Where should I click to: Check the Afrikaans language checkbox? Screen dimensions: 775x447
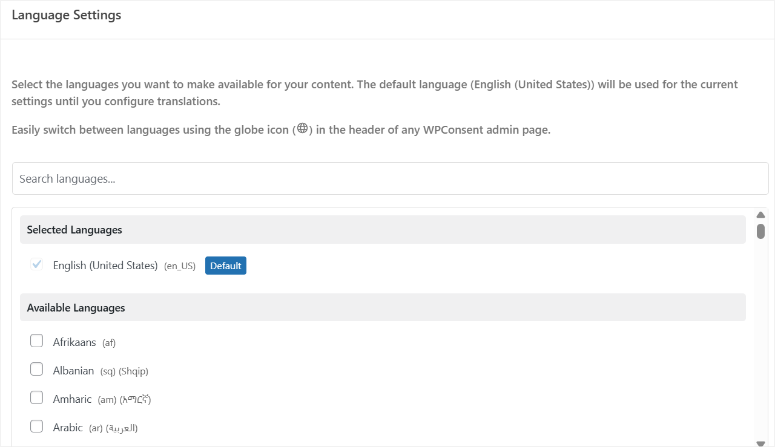[37, 341]
